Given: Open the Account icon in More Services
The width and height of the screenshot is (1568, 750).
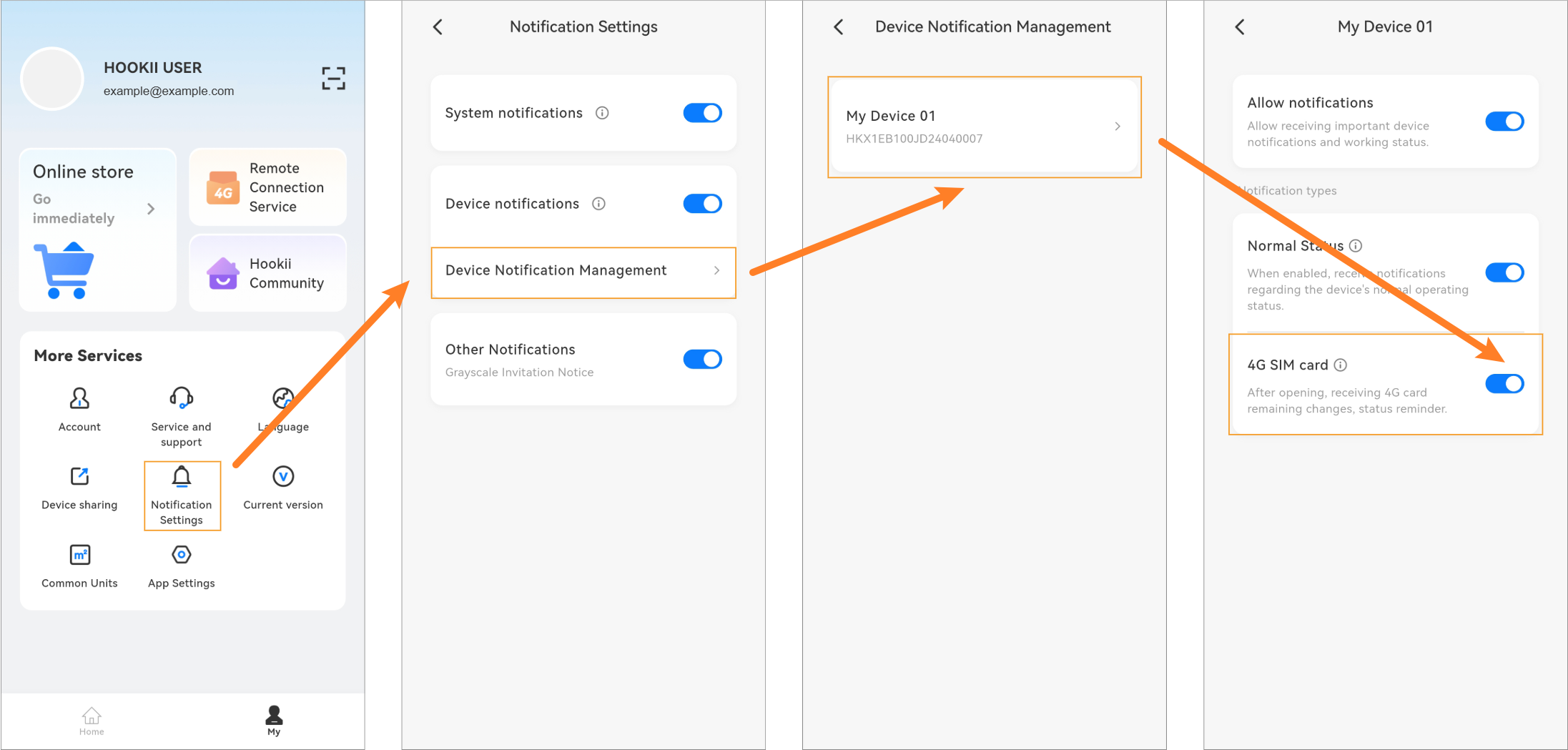Looking at the screenshot, I should 79,398.
